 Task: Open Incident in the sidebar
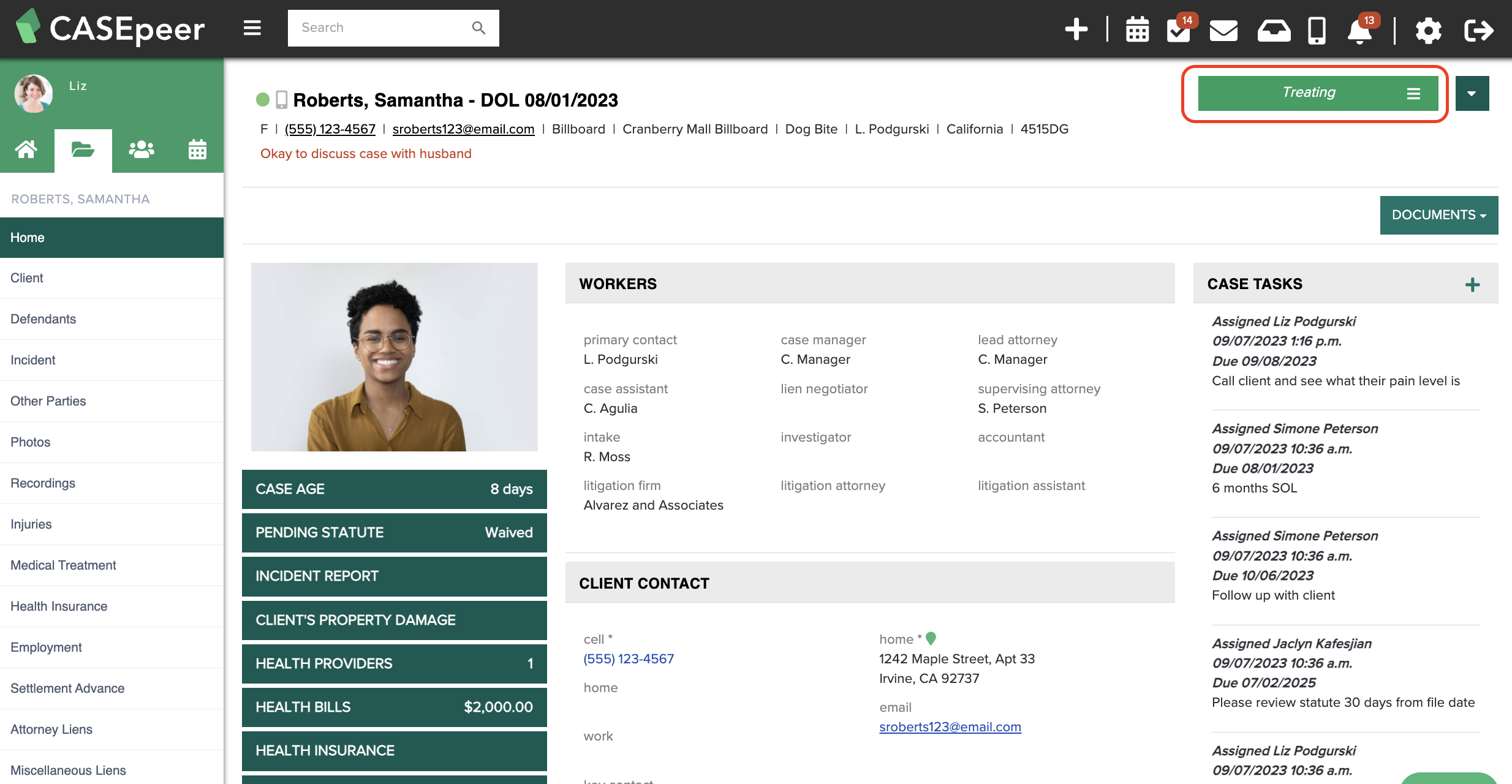(112, 360)
